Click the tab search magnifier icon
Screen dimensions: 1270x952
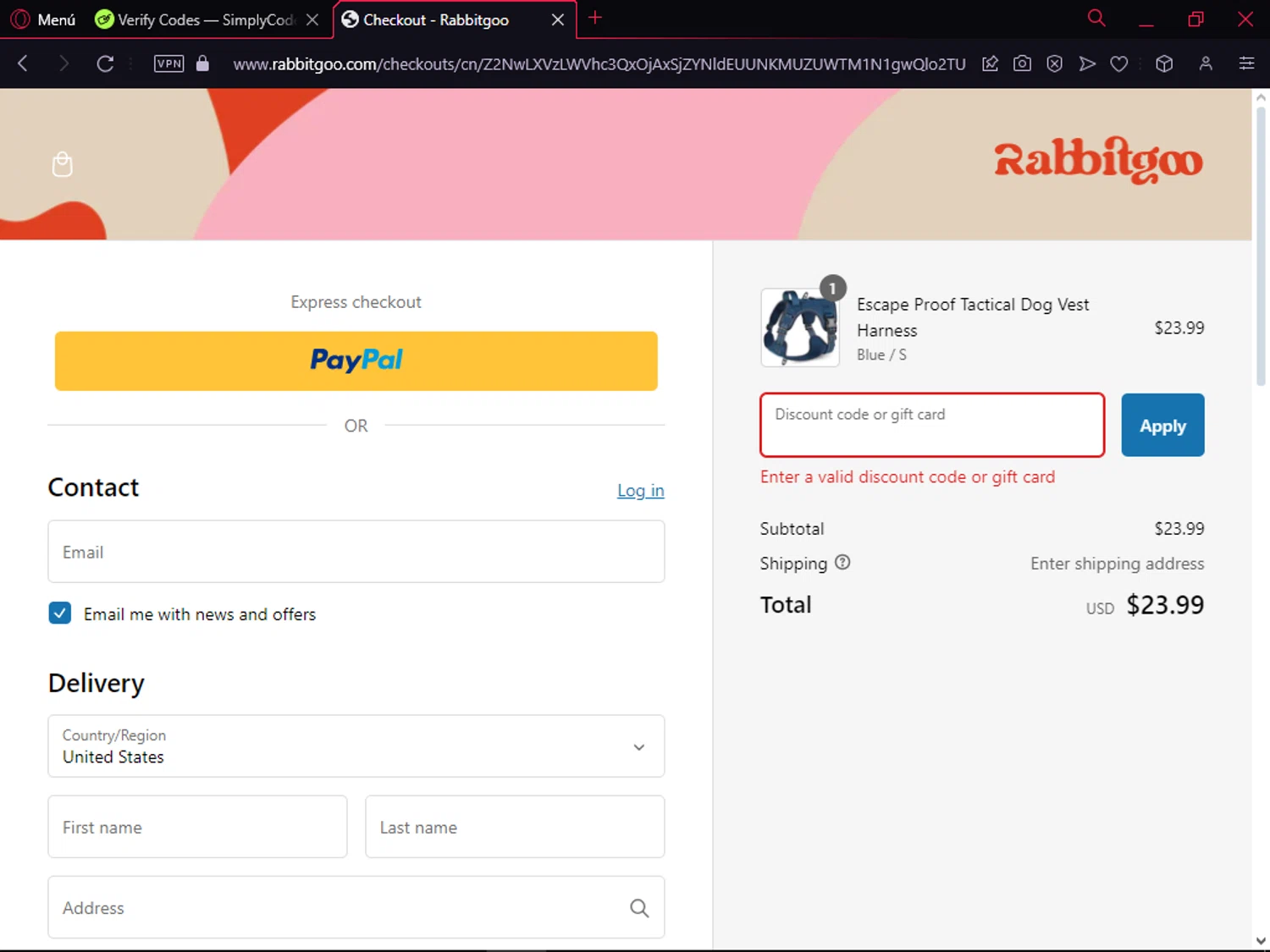pos(1096,18)
